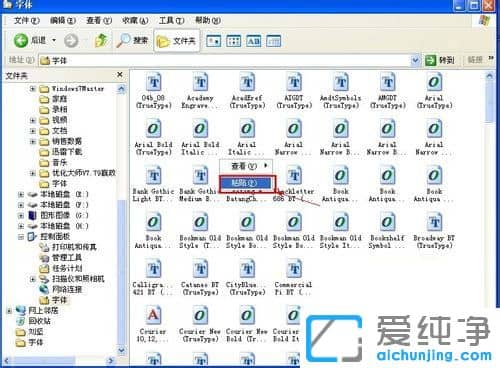Switch to Large Icons view button
This screenshot has height=368, width=500.
click(214, 41)
